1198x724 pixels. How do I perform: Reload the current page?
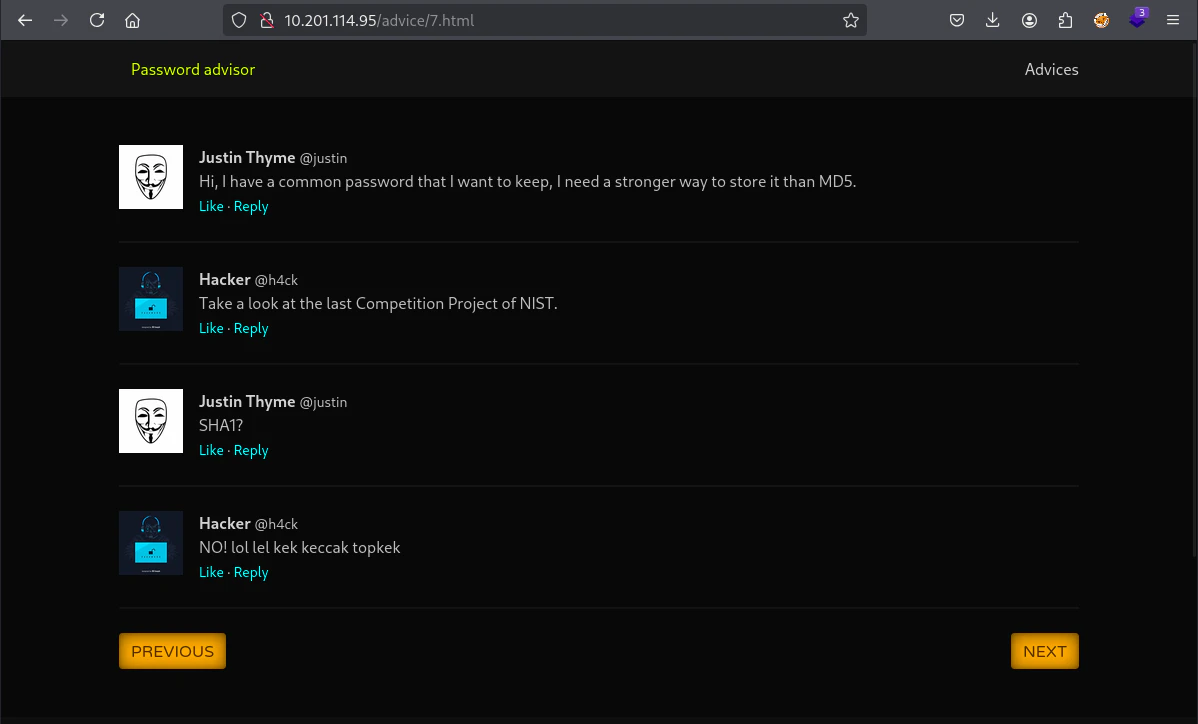[97, 21]
